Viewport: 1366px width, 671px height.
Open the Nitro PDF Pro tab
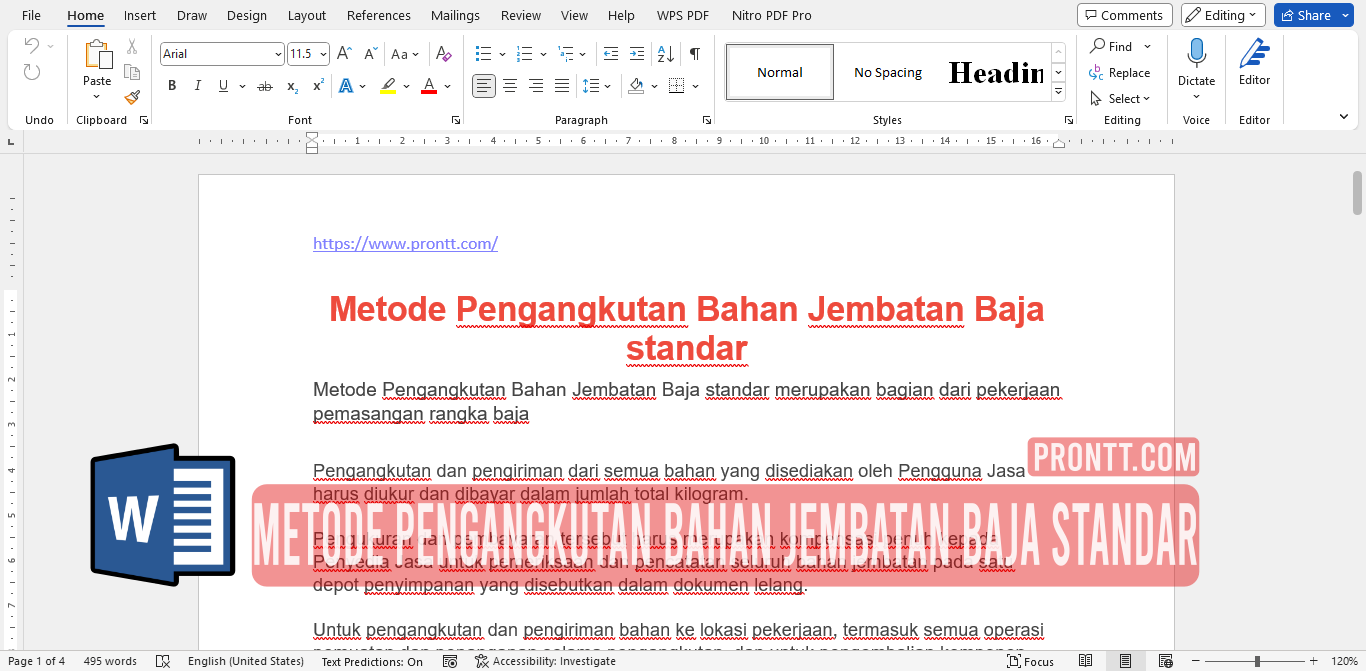click(x=772, y=15)
